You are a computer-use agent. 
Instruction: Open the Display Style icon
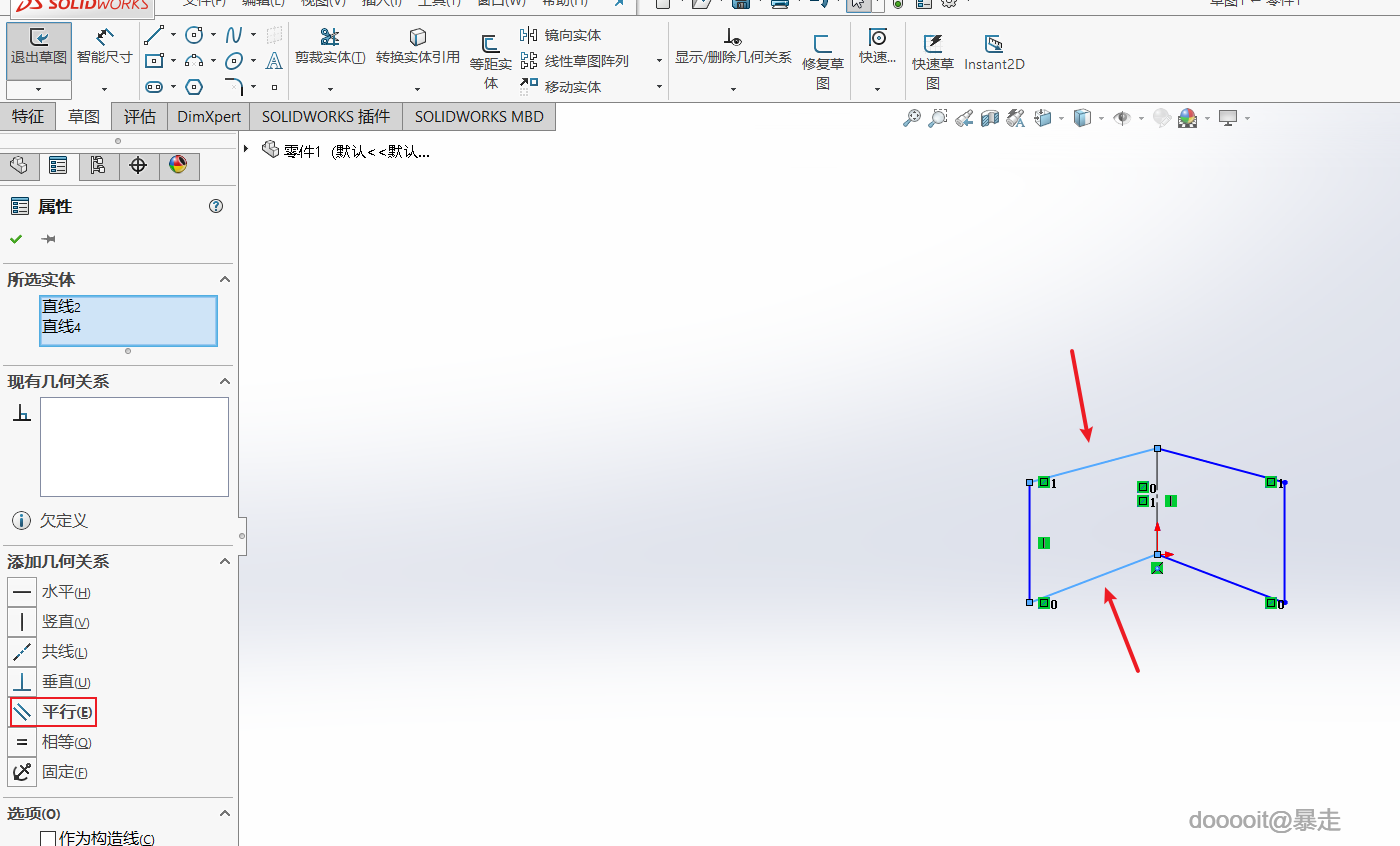1082,118
